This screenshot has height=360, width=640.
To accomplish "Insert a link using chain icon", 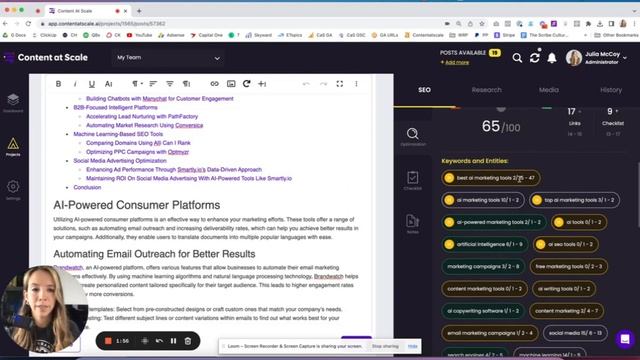I will 214,84.
